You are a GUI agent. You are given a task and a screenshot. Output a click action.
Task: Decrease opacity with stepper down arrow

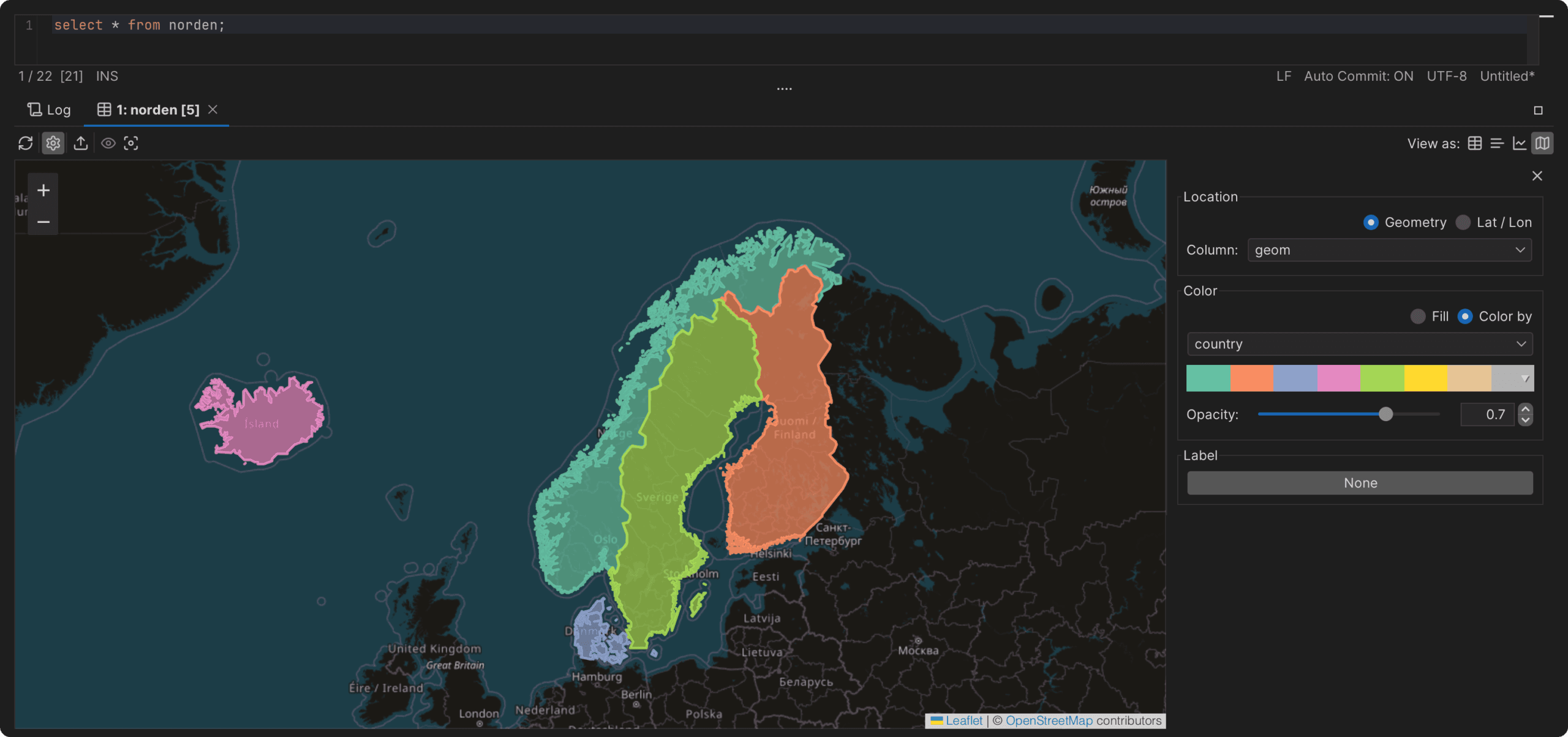(1525, 420)
